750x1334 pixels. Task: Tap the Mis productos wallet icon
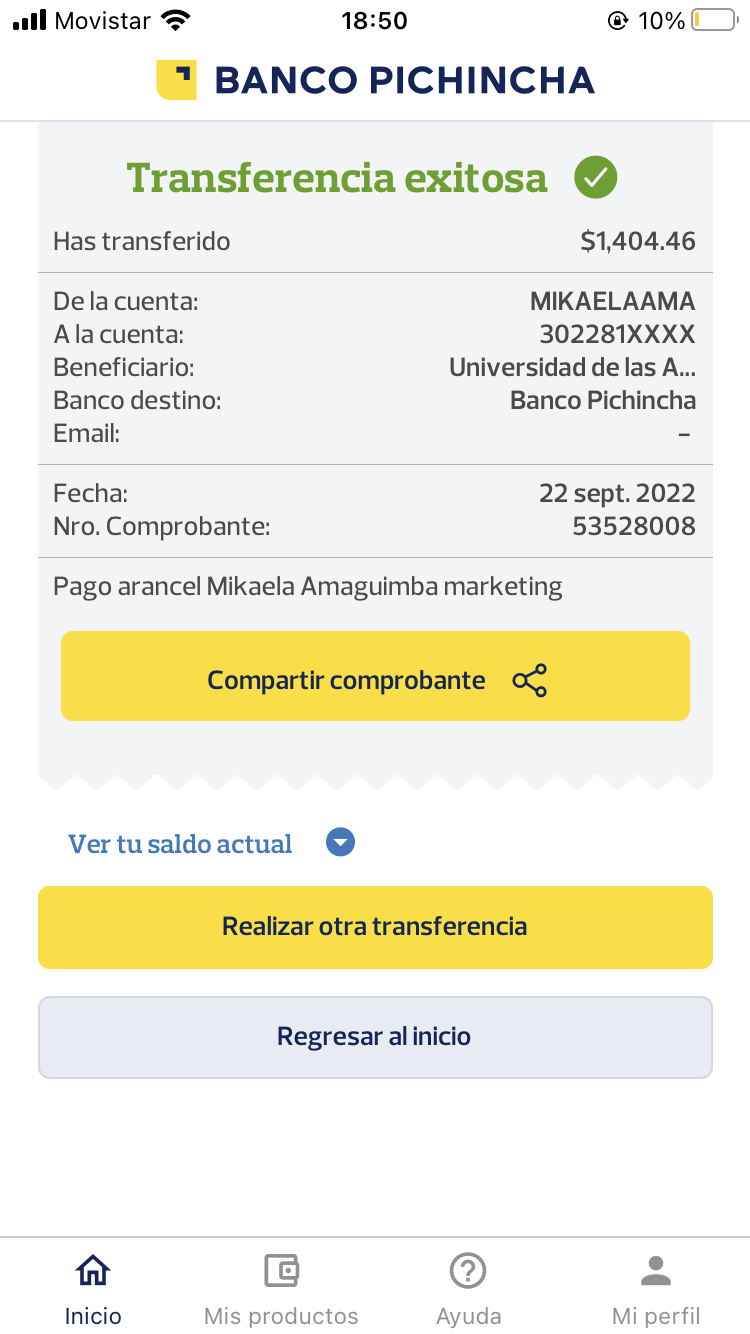tap(281, 1271)
